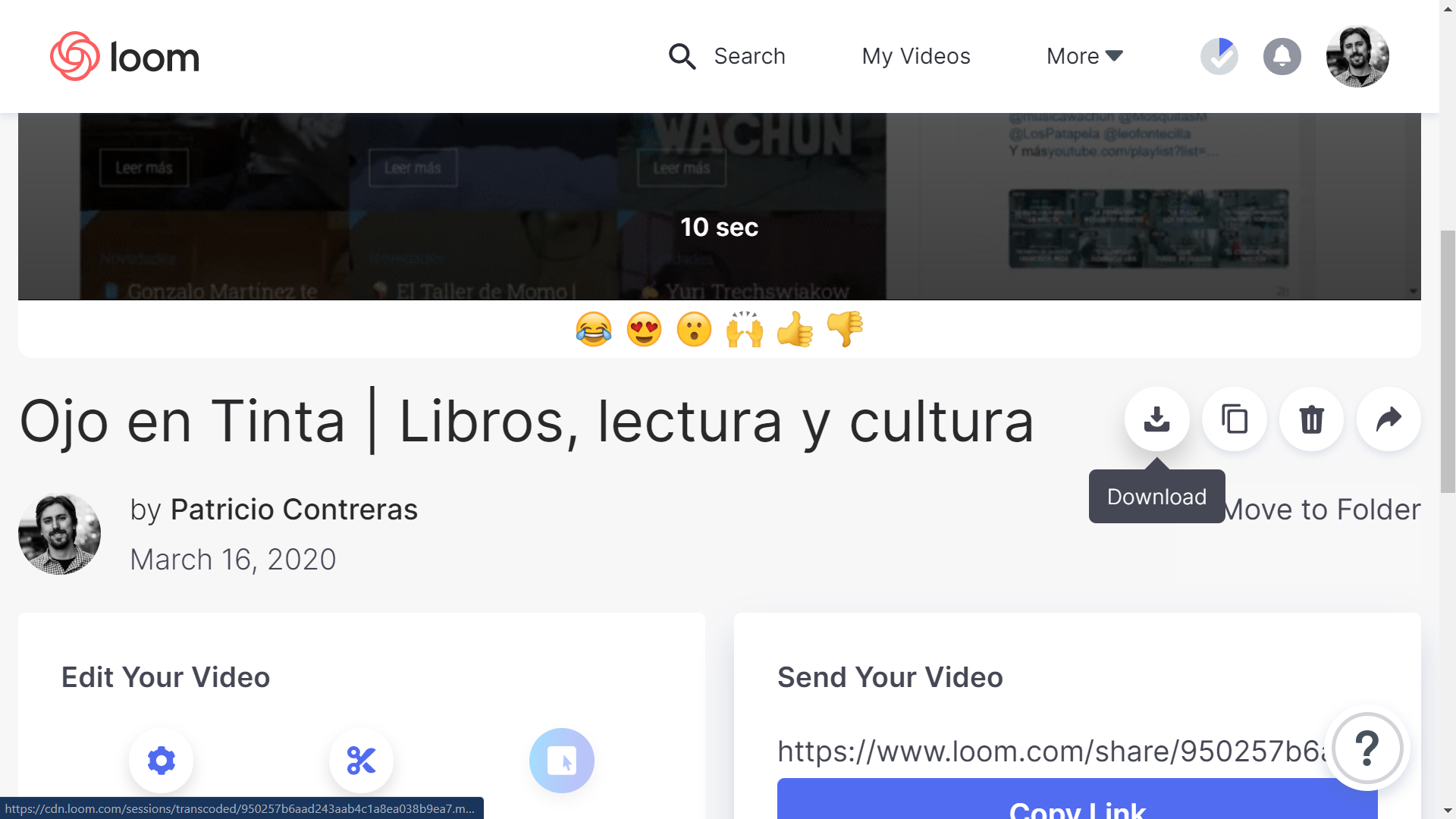Go to My Videos
The width and height of the screenshot is (1456, 819).
915,56
